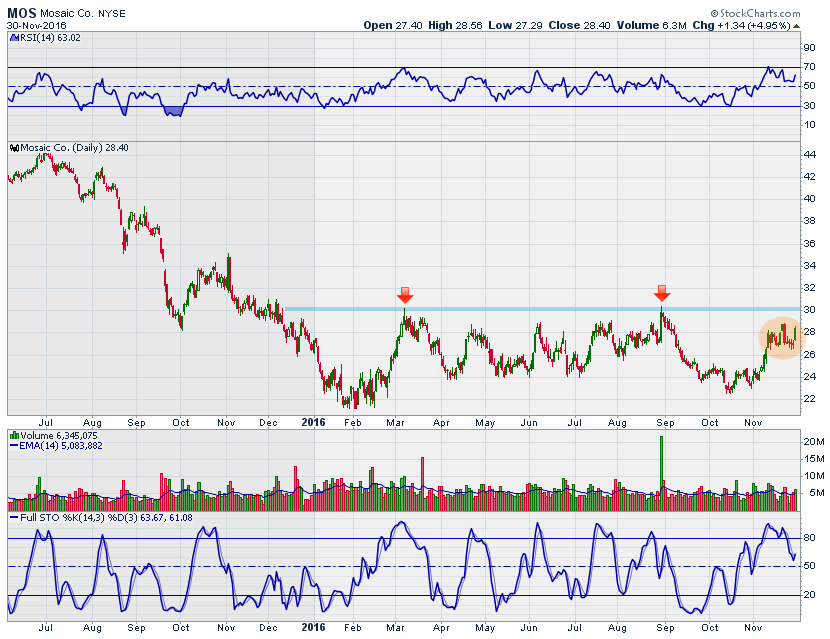Click the 15M label on the volume axis
Image resolution: width=830 pixels, height=639 pixels.
[814, 459]
